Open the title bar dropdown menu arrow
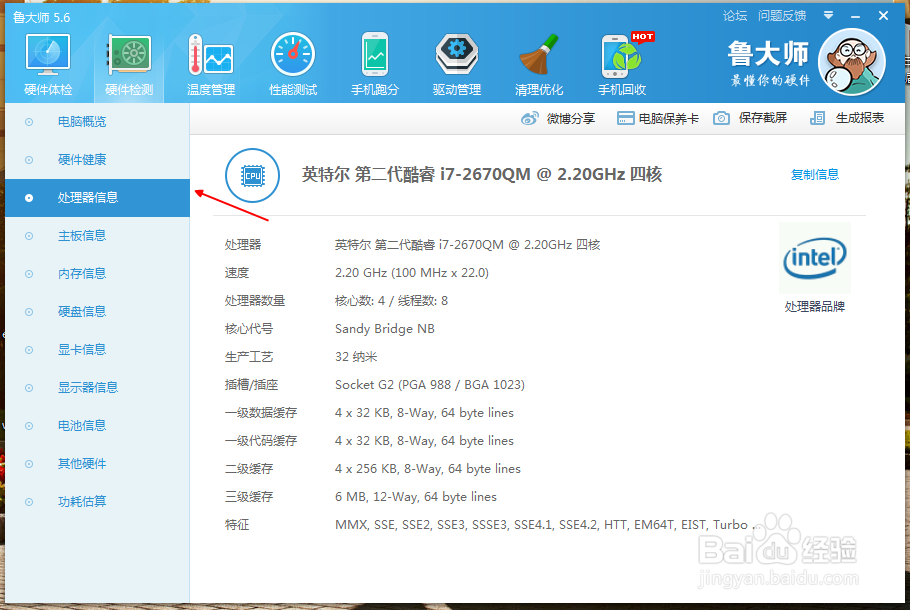The image size is (910, 610). pos(829,16)
